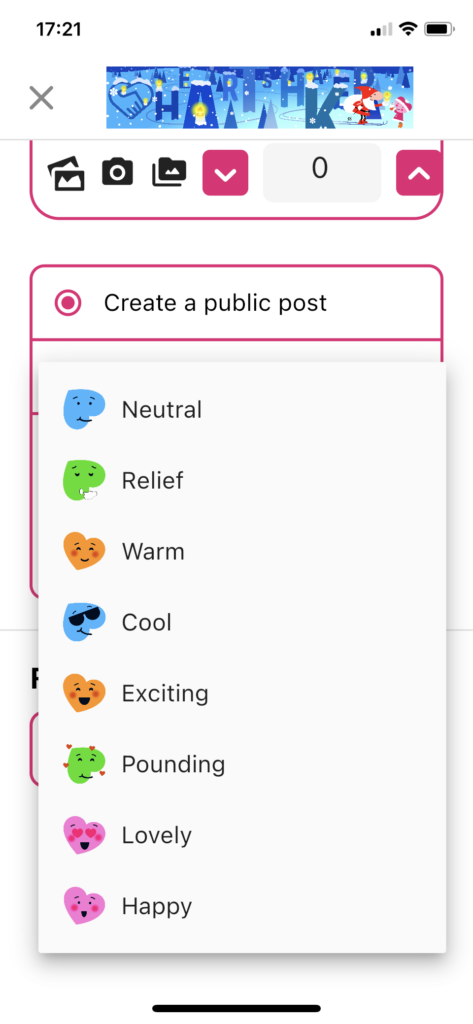Select the Cool text label option

146,622
